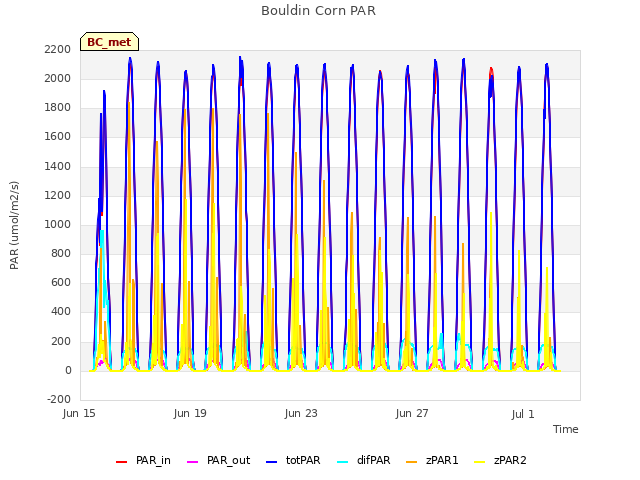The image size is (640, 480).
Task: Toggle the totPAR legend entry
Action: click(293, 460)
